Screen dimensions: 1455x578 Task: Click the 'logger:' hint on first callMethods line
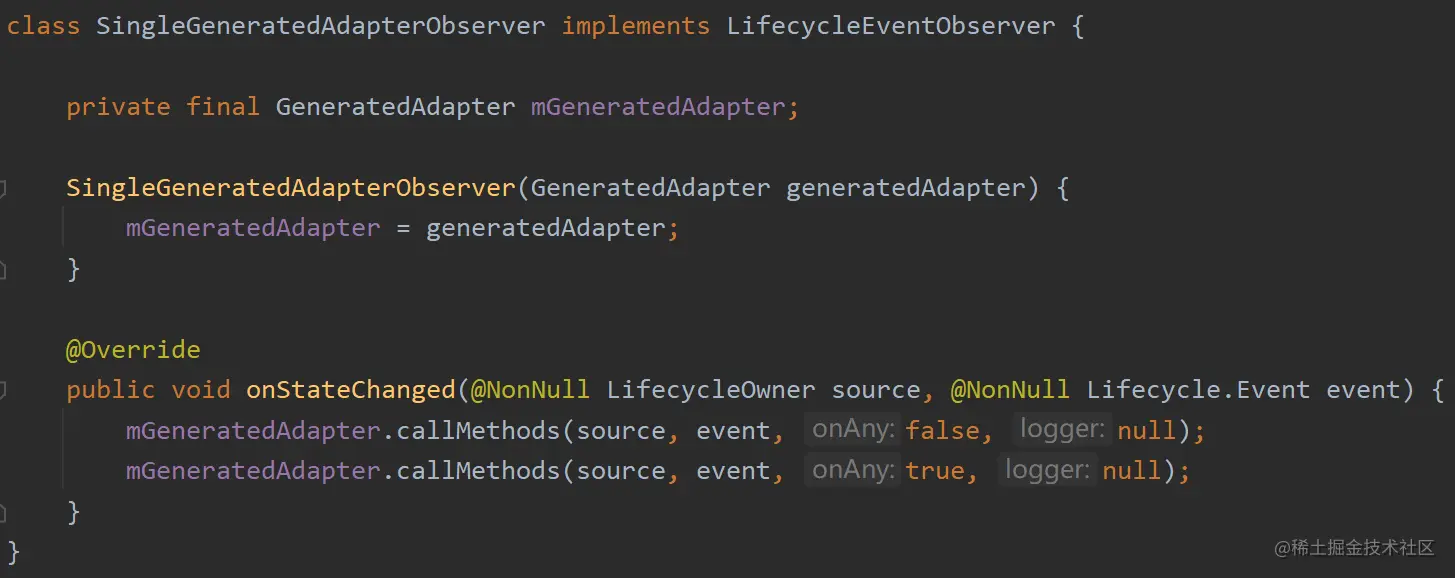coord(1062,430)
